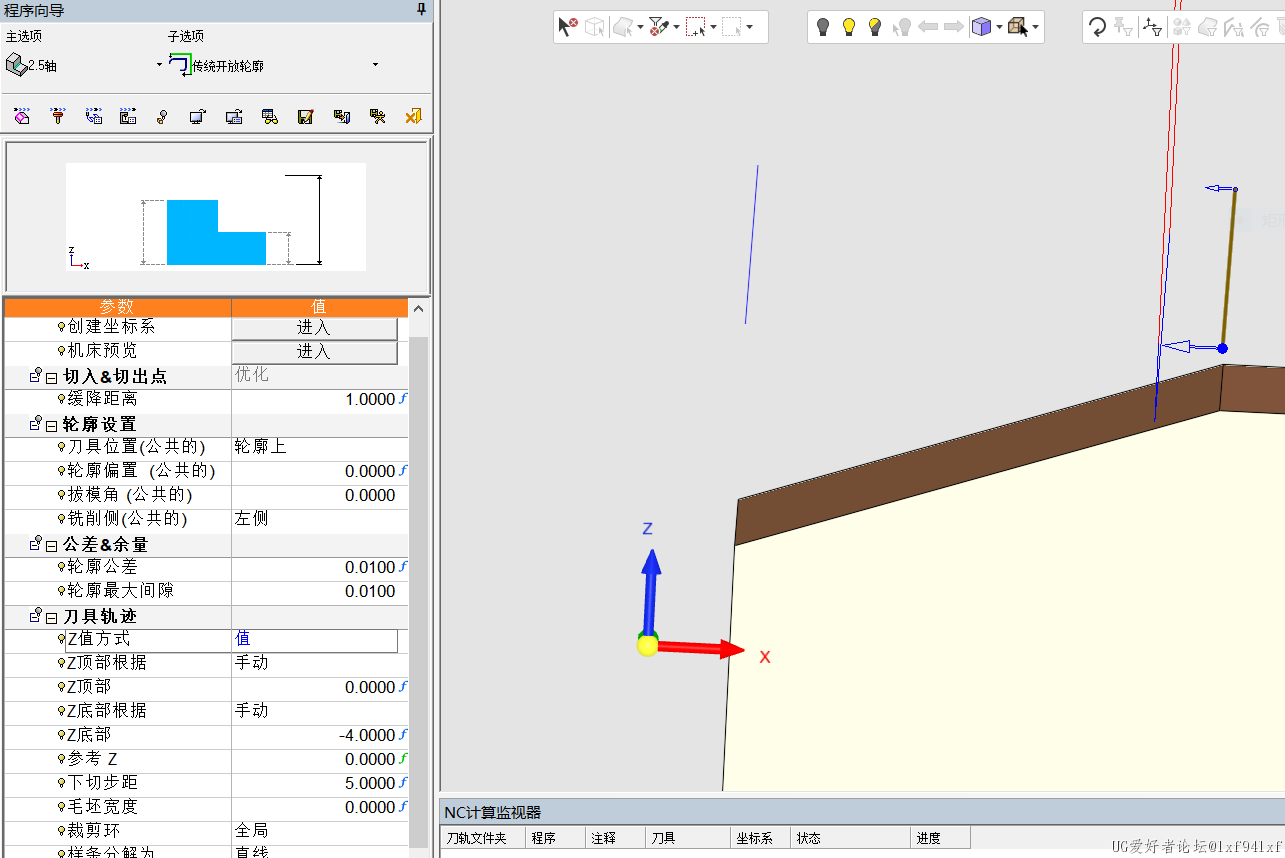Viewport: 1285px width, 858px height.
Task: Click the table with glasses preview icon
Action: pyautogui.click(x=270, y=117)
